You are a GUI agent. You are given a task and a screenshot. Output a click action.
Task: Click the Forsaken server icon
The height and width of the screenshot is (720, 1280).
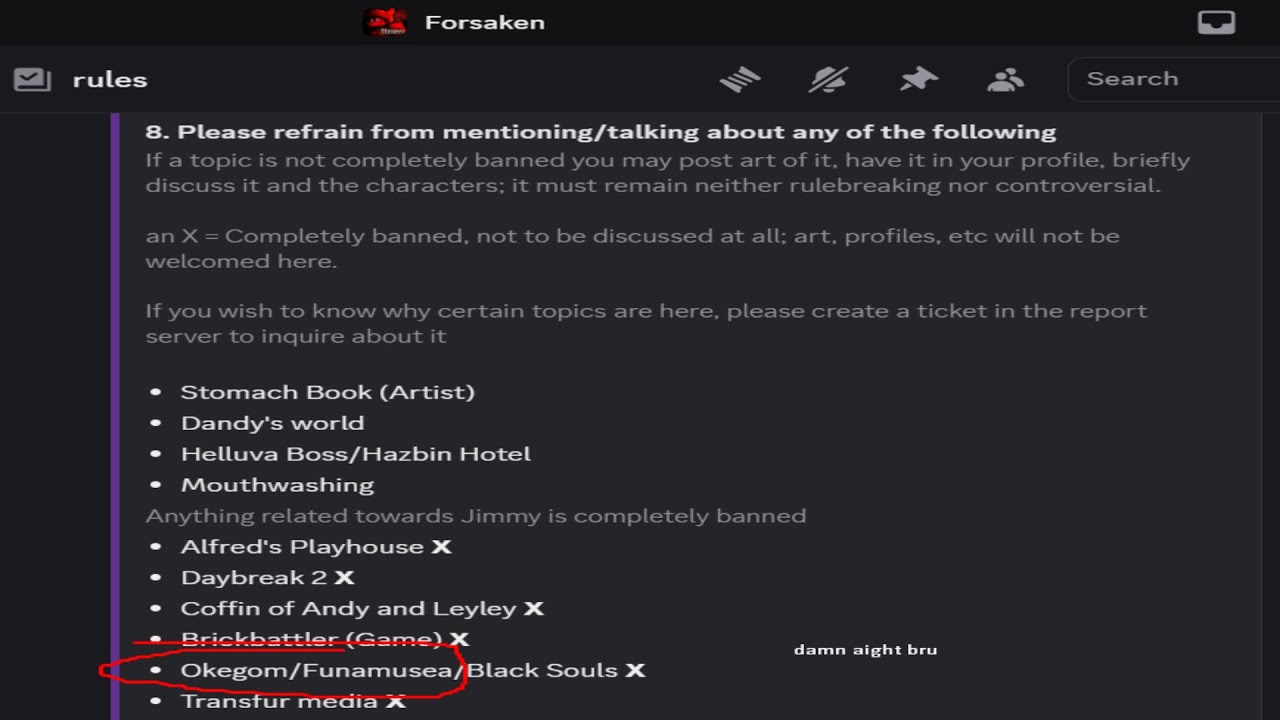pyautogui.click(x=385, y=22)
